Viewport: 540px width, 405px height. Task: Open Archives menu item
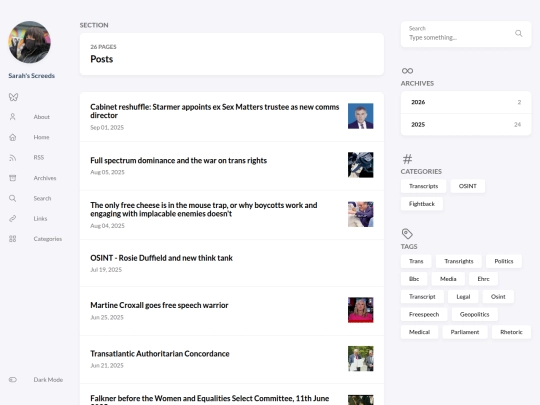click(x=45, y=178)
